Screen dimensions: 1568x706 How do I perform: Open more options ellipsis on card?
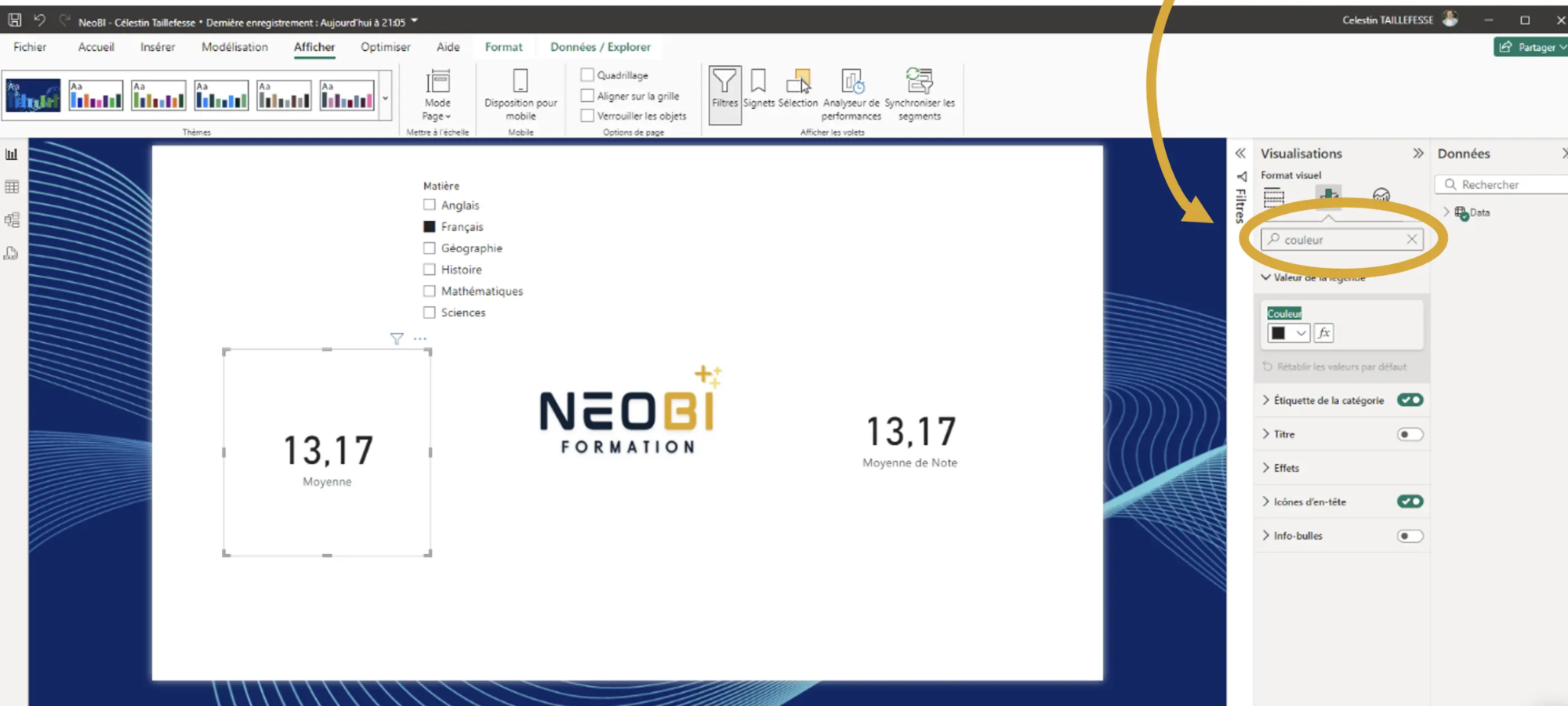point(420,339)
